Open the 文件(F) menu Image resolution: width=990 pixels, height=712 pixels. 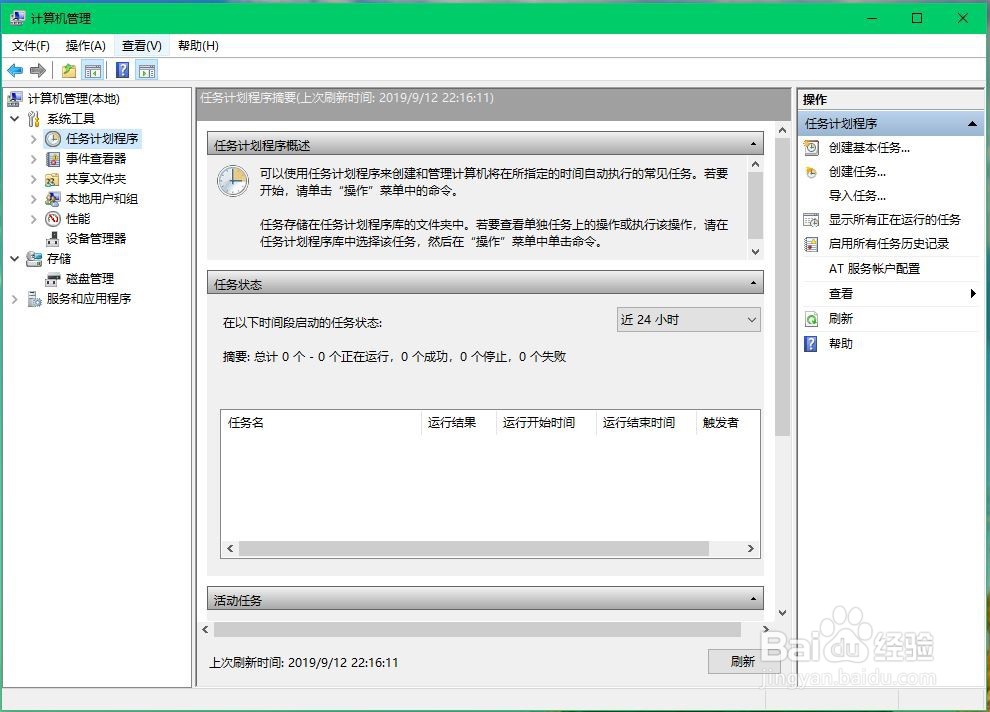[30, 45]
